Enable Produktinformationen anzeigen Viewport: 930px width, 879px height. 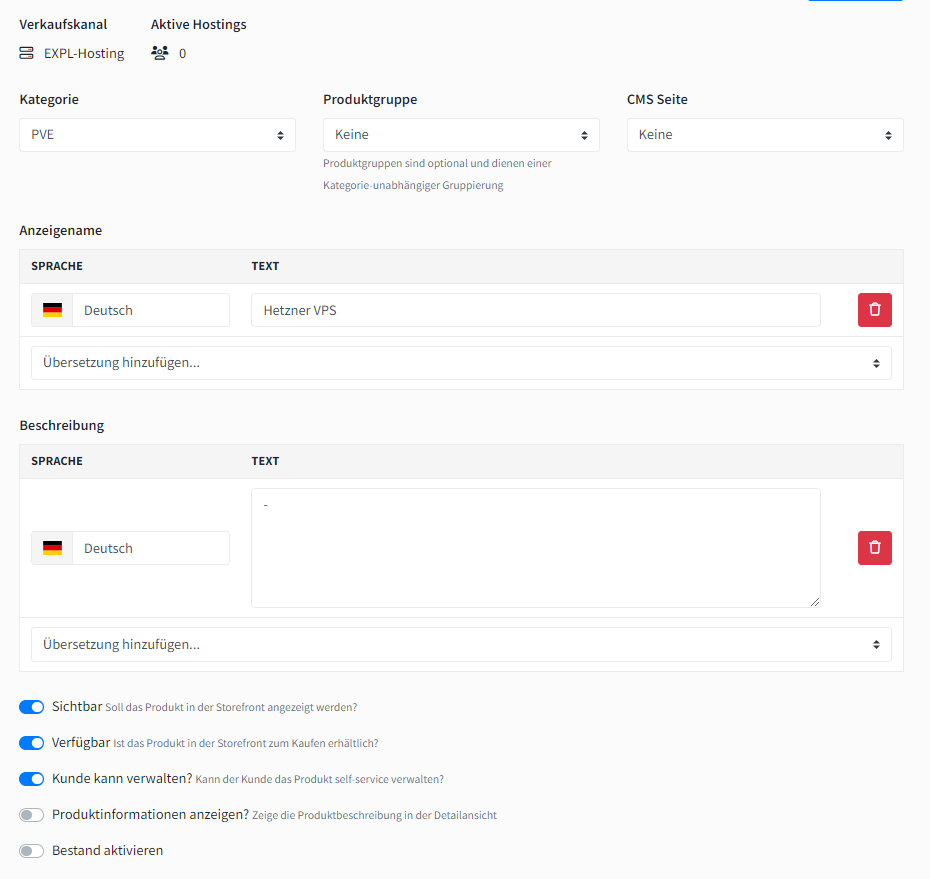32,815
